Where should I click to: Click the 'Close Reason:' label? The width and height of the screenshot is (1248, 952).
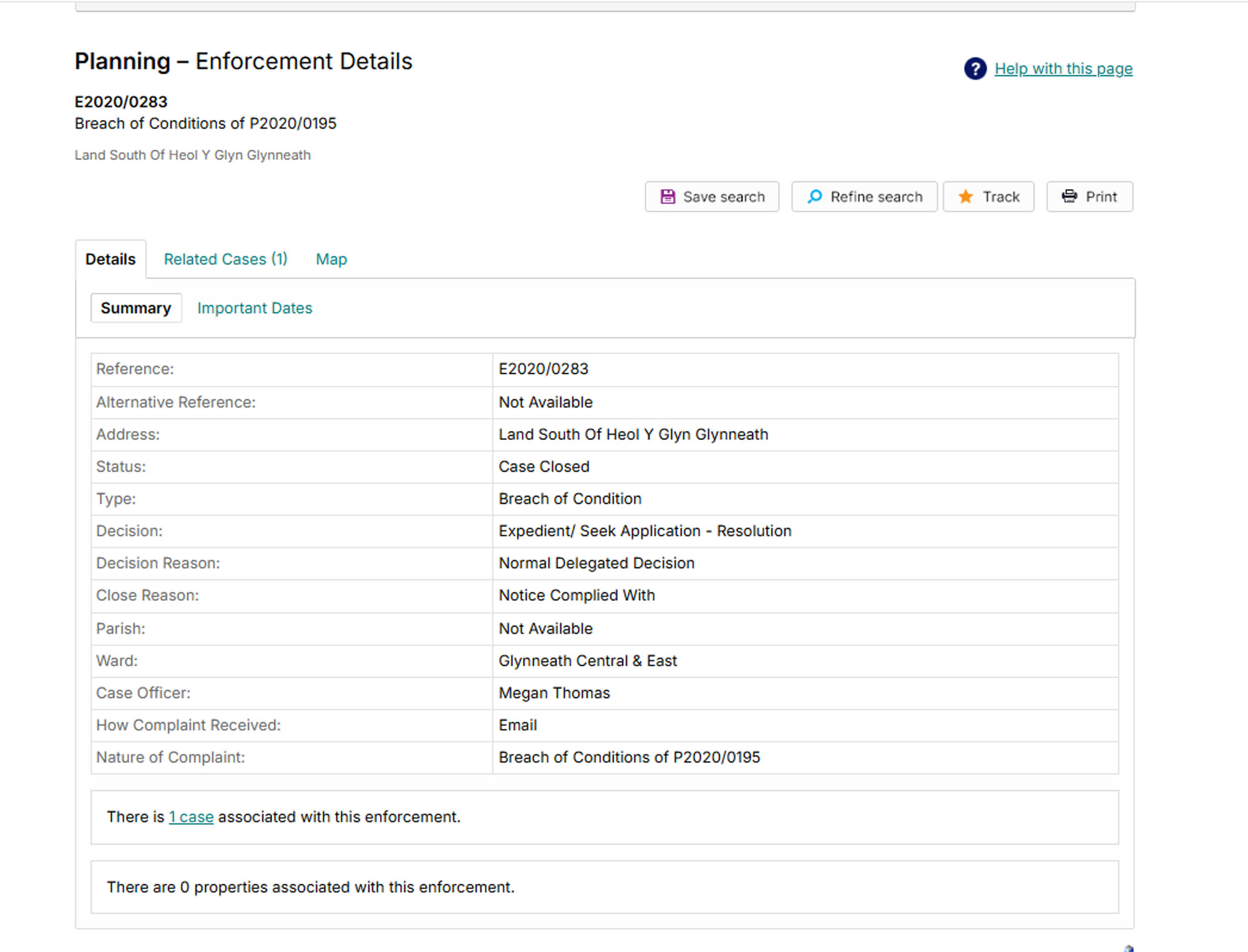click(x=147, y=595)
